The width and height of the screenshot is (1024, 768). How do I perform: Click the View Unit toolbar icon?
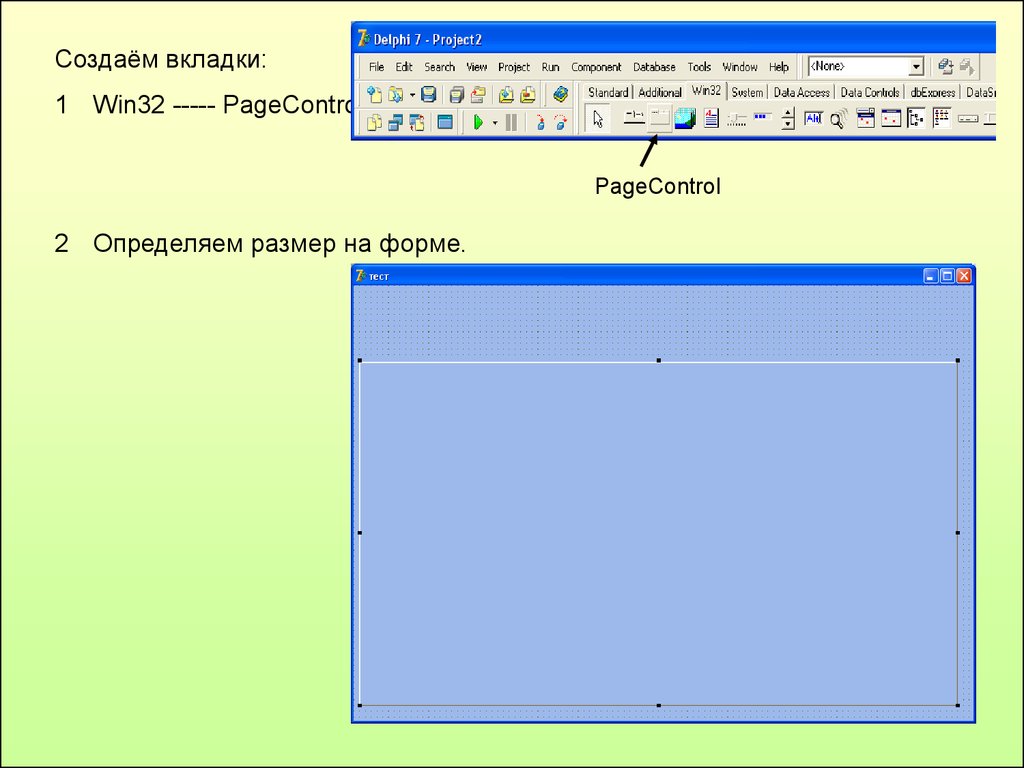coord(374,122)
